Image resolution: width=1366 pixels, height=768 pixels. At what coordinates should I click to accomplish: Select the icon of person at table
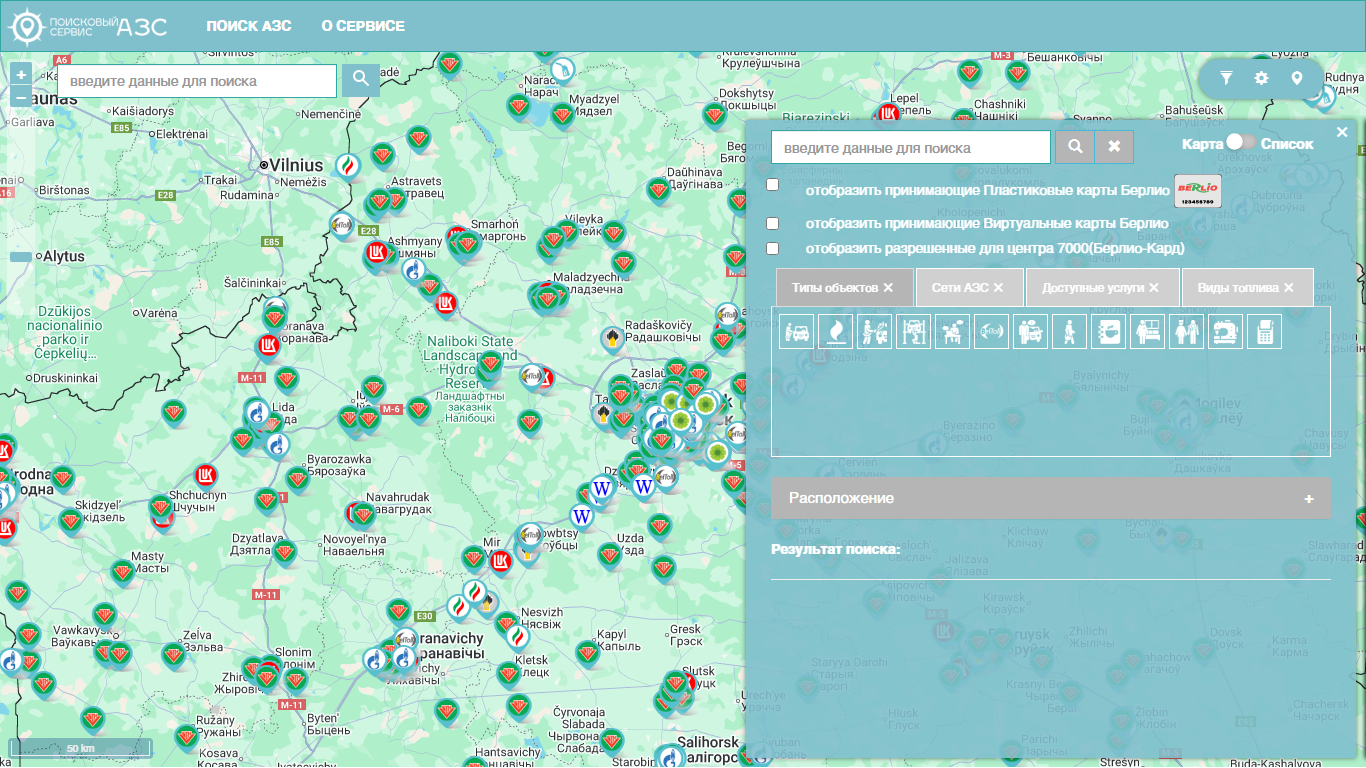(x=952, y=331)
